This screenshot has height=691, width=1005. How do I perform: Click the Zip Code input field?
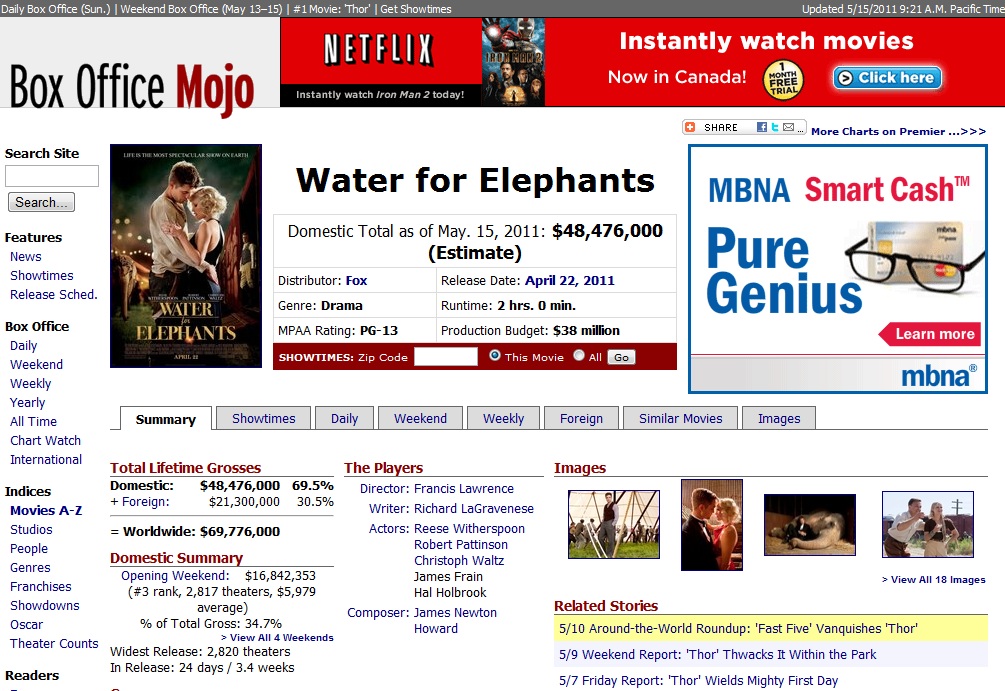[x=445, y=357]
